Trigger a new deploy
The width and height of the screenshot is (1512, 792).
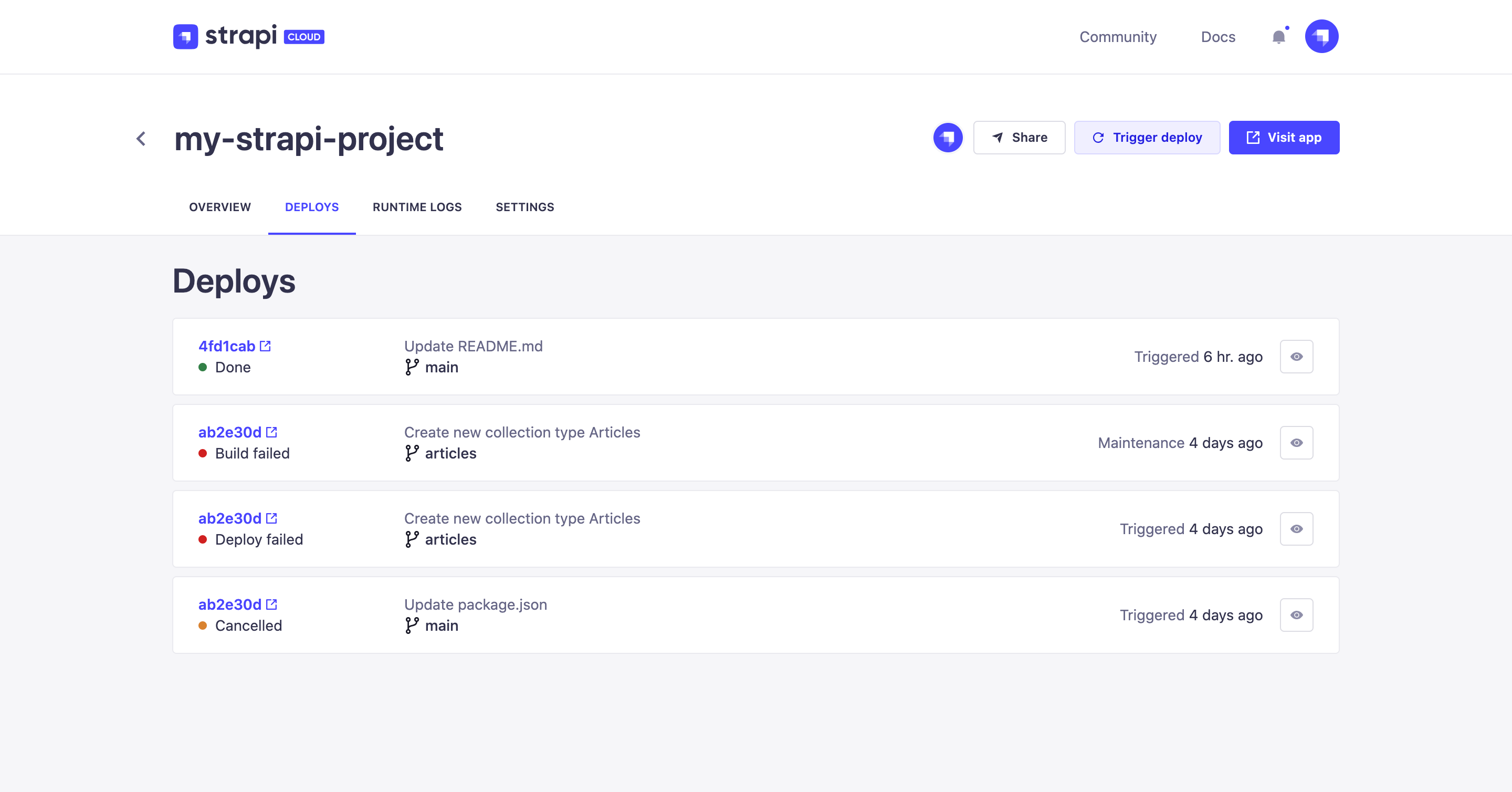pos(1147,137)
